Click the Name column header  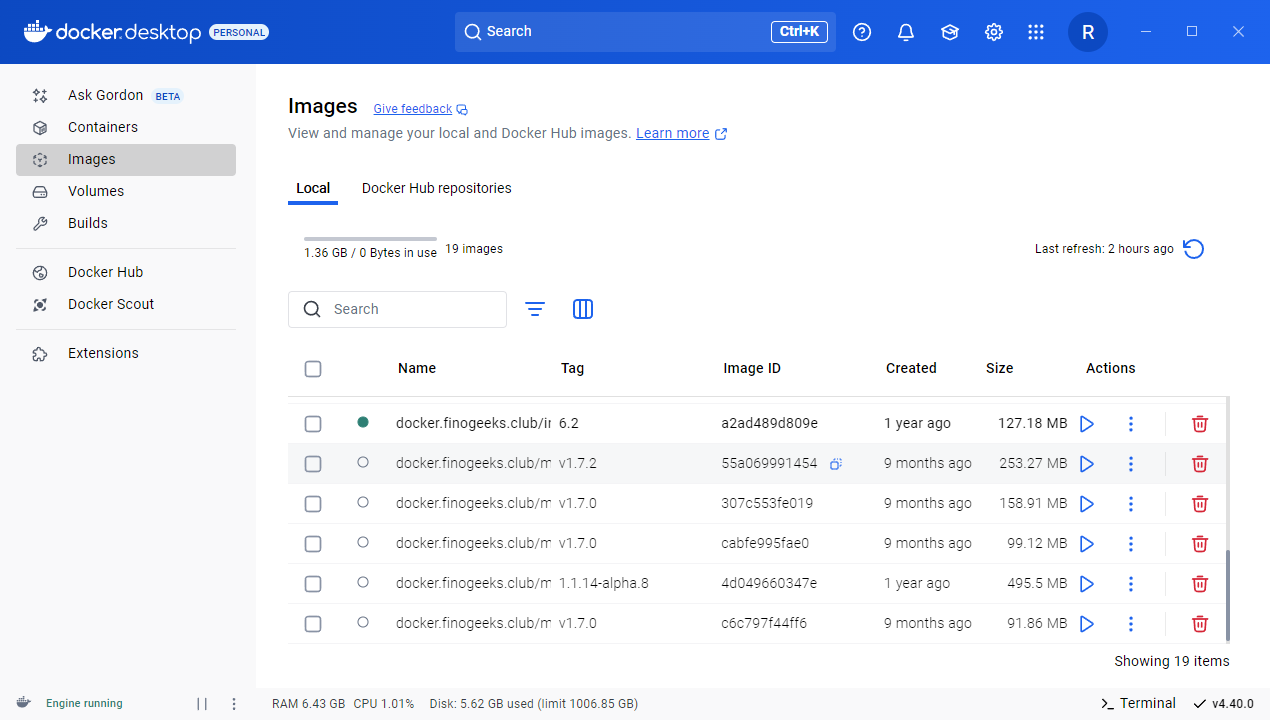coord(417,368)
